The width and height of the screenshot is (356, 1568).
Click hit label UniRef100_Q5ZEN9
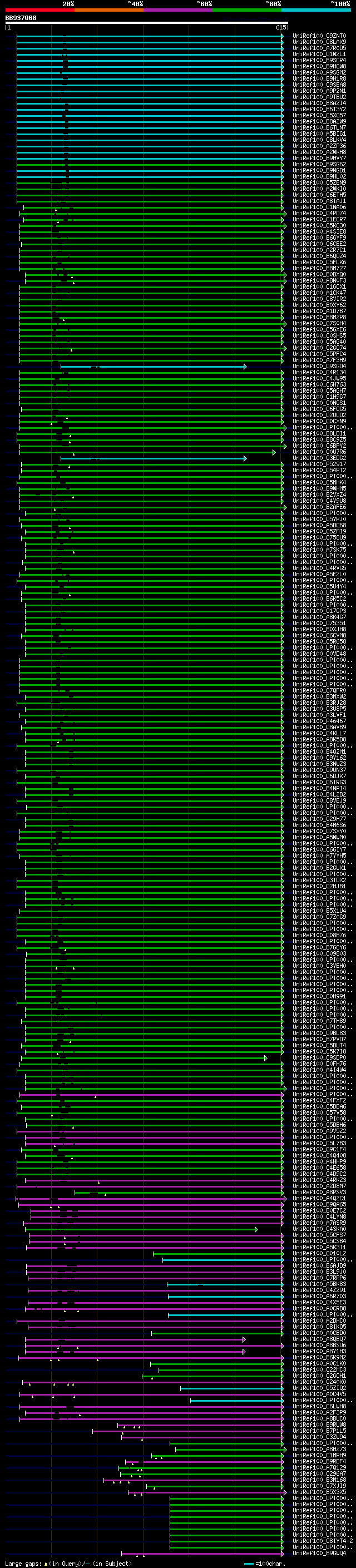tap(319, 182)
